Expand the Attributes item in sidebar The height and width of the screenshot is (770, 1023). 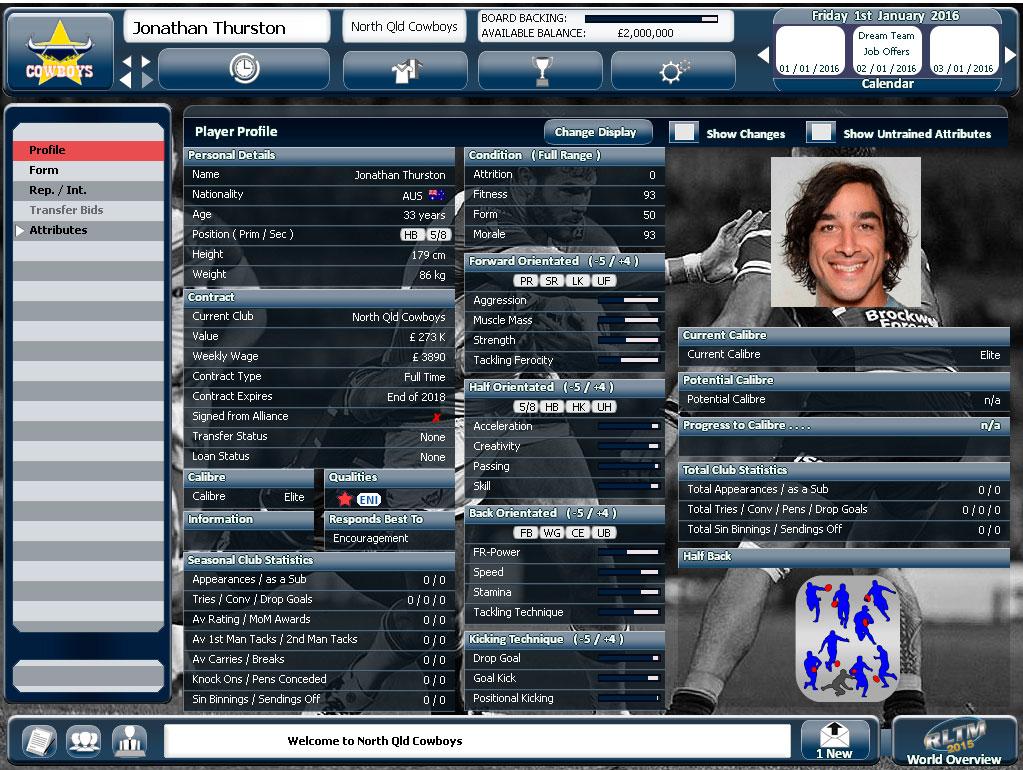(58, 230)
